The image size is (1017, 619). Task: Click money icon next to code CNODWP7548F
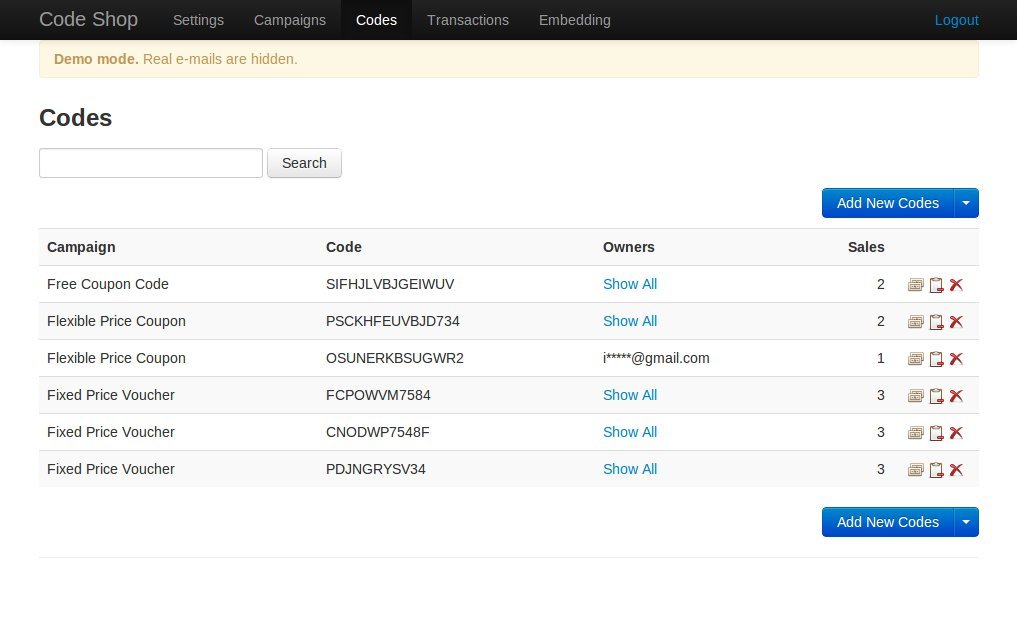[916, 432]
